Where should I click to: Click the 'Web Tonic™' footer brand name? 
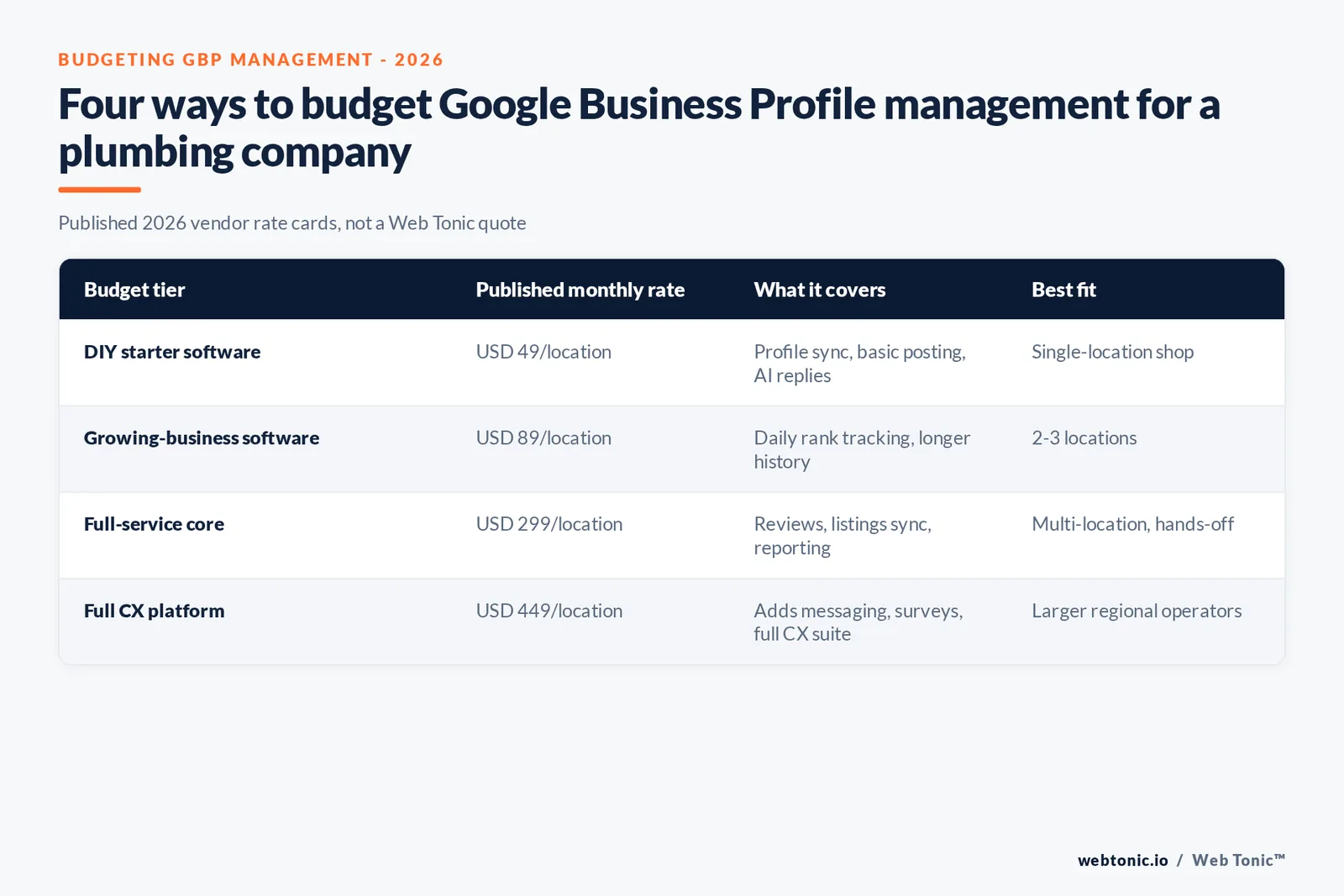[x=1238, y=860]
